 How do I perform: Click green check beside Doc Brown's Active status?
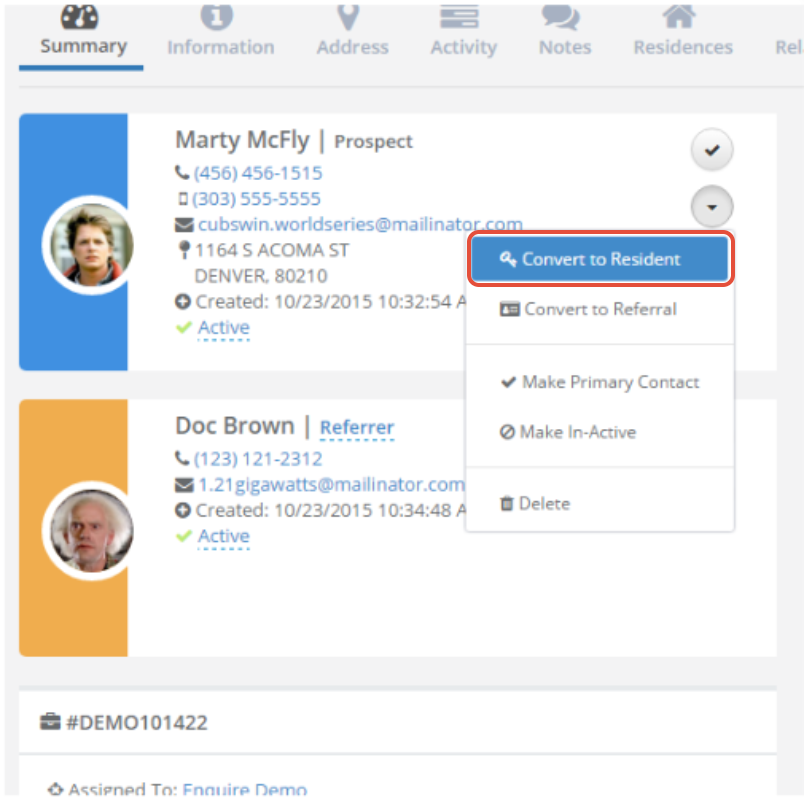pos(184,536)
